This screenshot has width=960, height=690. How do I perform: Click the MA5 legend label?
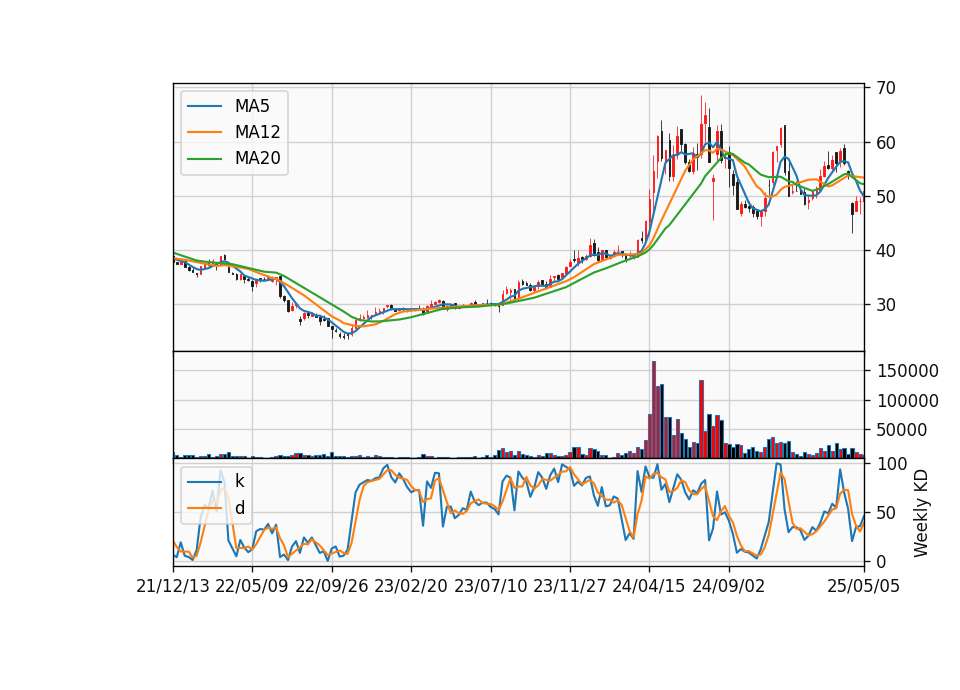tap(252, 106)
